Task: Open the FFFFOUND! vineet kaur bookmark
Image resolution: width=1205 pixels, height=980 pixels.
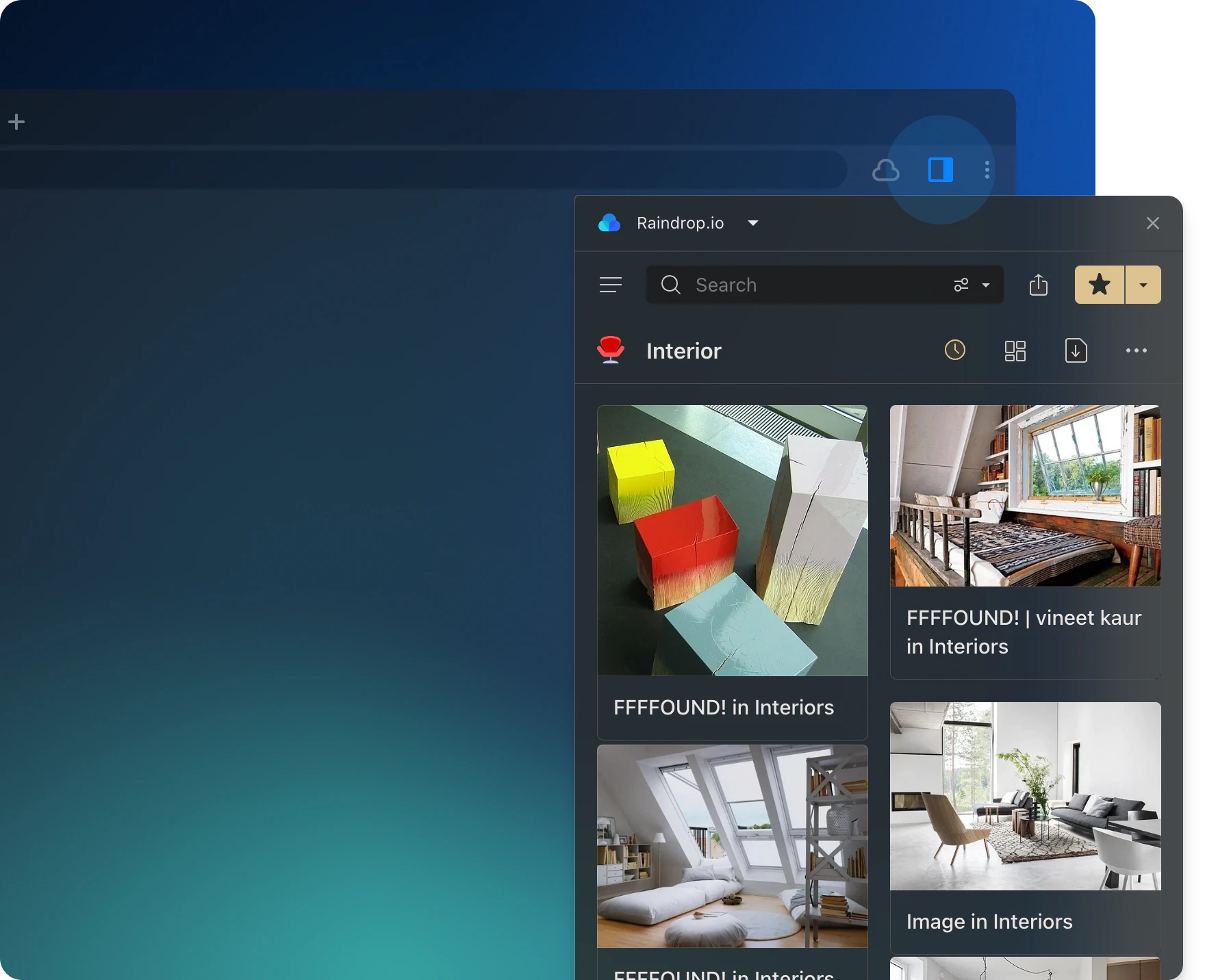Action: [x=1024, y=632]
